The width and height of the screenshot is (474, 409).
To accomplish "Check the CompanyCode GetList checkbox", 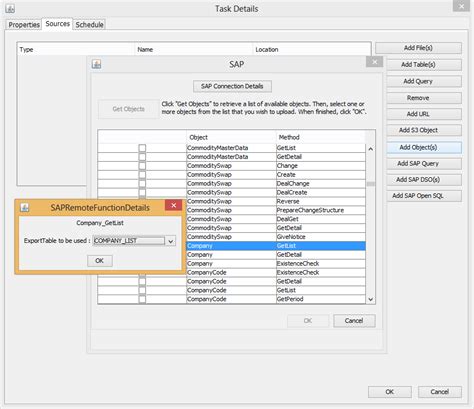I will (x=142, y=290).
